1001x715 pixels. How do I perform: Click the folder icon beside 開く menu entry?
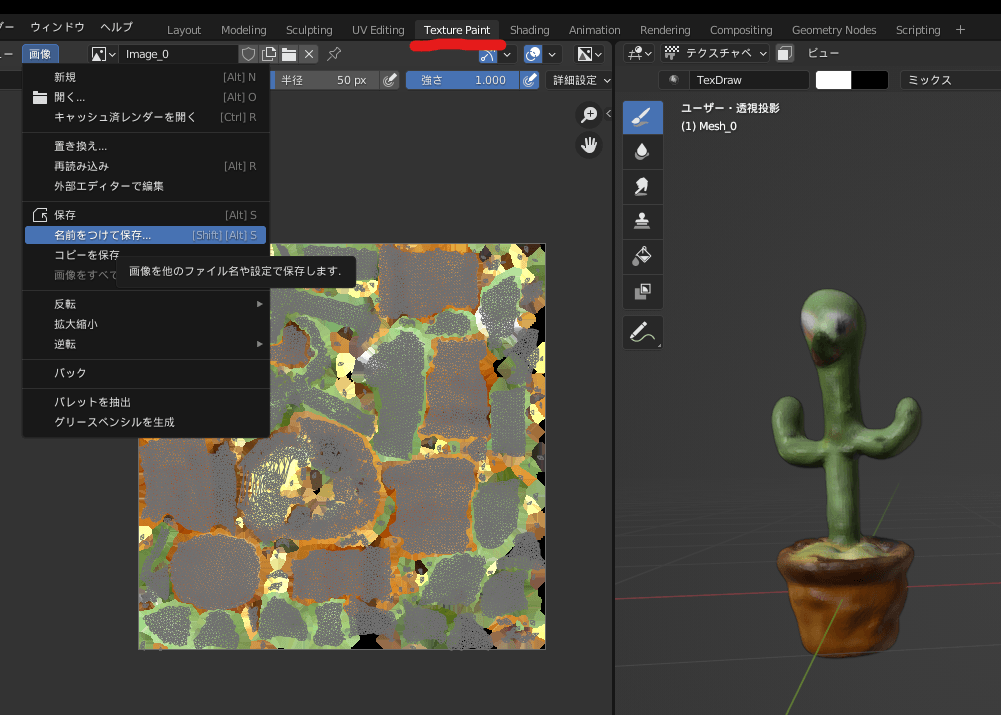tap(40, 97)
